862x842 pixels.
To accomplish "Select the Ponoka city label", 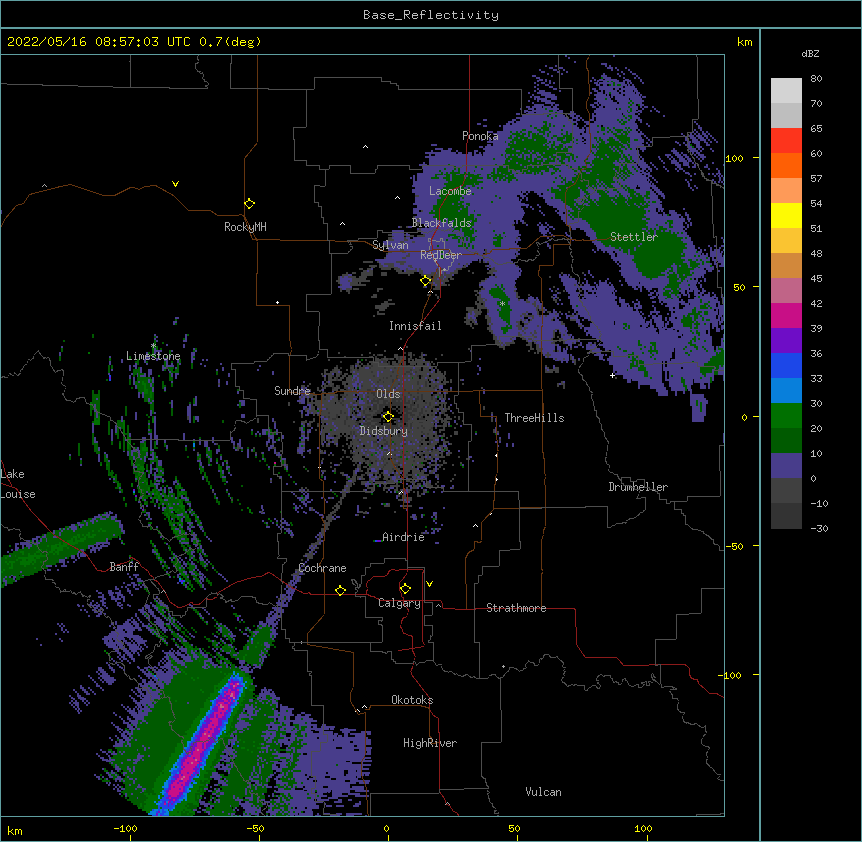I will tap(480, 136).
